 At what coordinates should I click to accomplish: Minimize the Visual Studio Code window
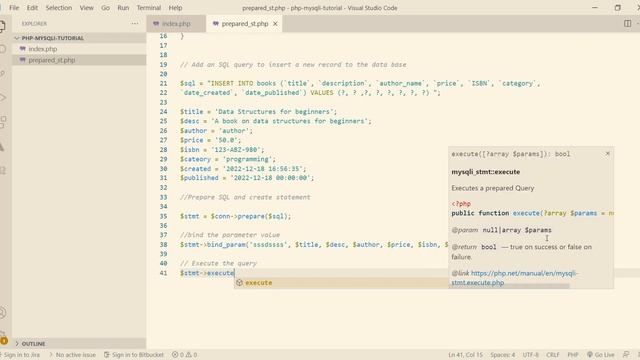click(x=595, y=7)
